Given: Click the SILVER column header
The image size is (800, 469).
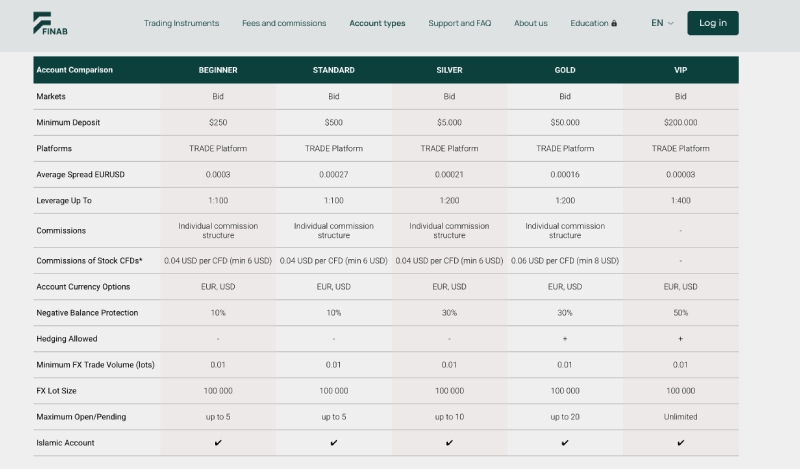Looking at the screenshot, I should [449, 70].
